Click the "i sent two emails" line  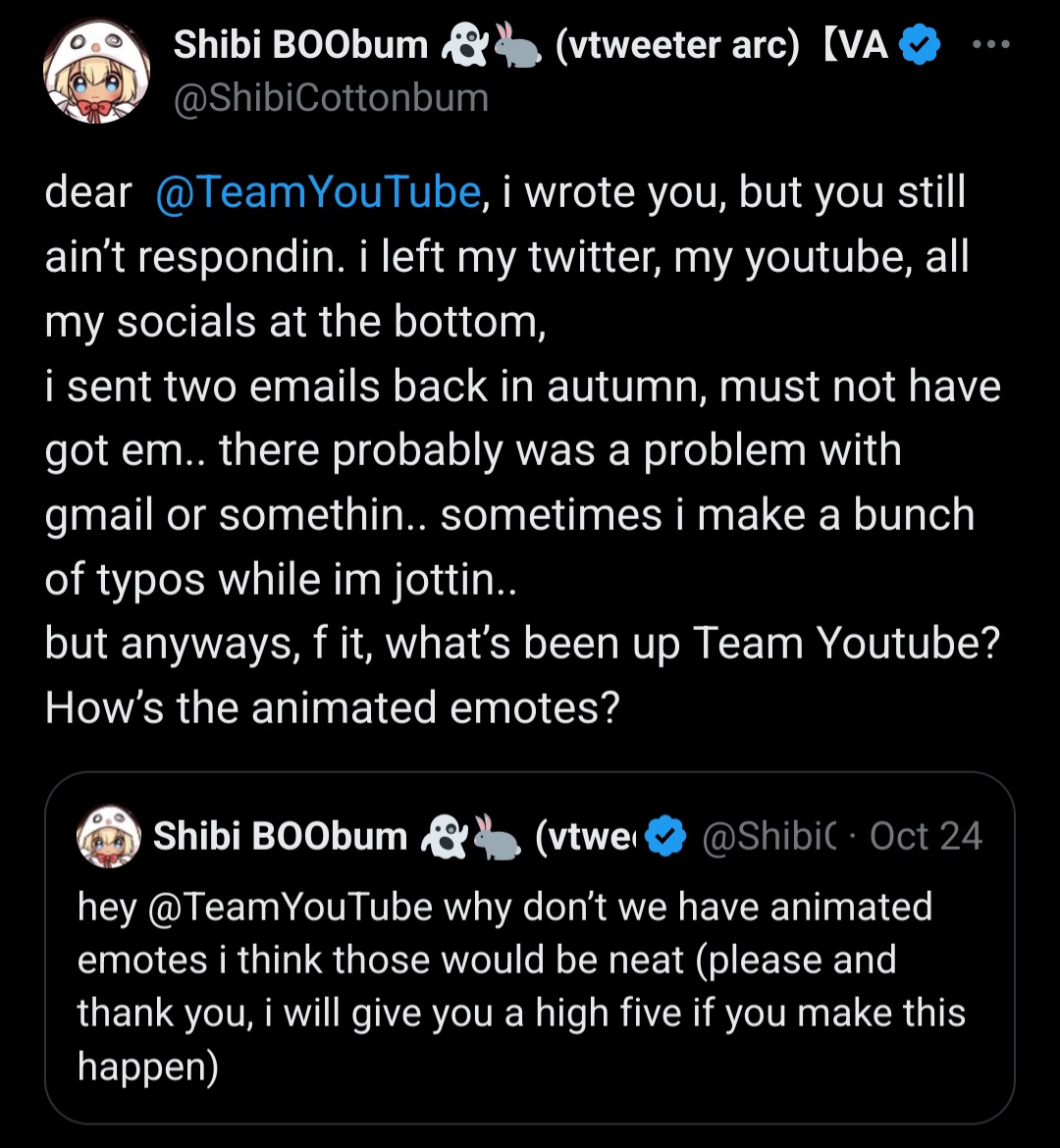pyautogui.click(x=522, y=387)
